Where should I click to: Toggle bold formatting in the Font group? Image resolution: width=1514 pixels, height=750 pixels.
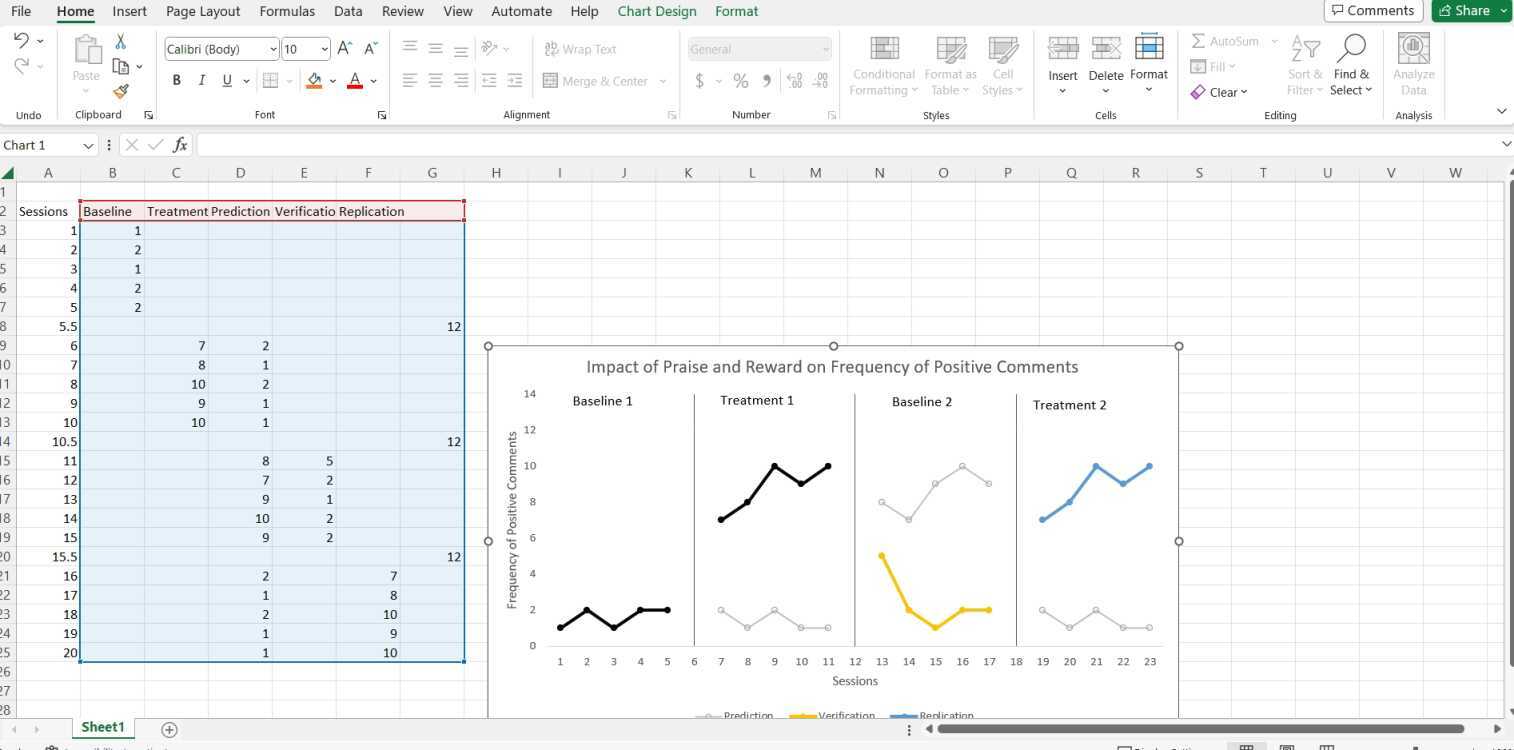point(176,80)
